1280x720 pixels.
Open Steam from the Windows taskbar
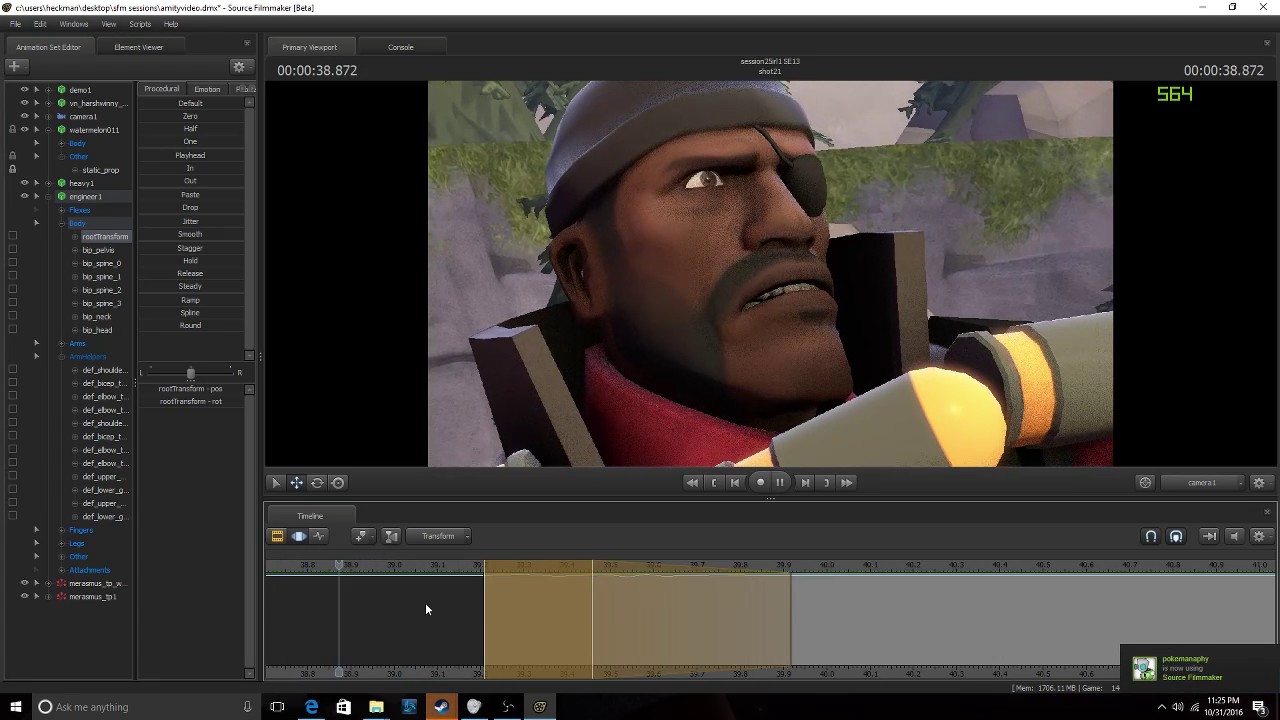click(x=441, y=707)
